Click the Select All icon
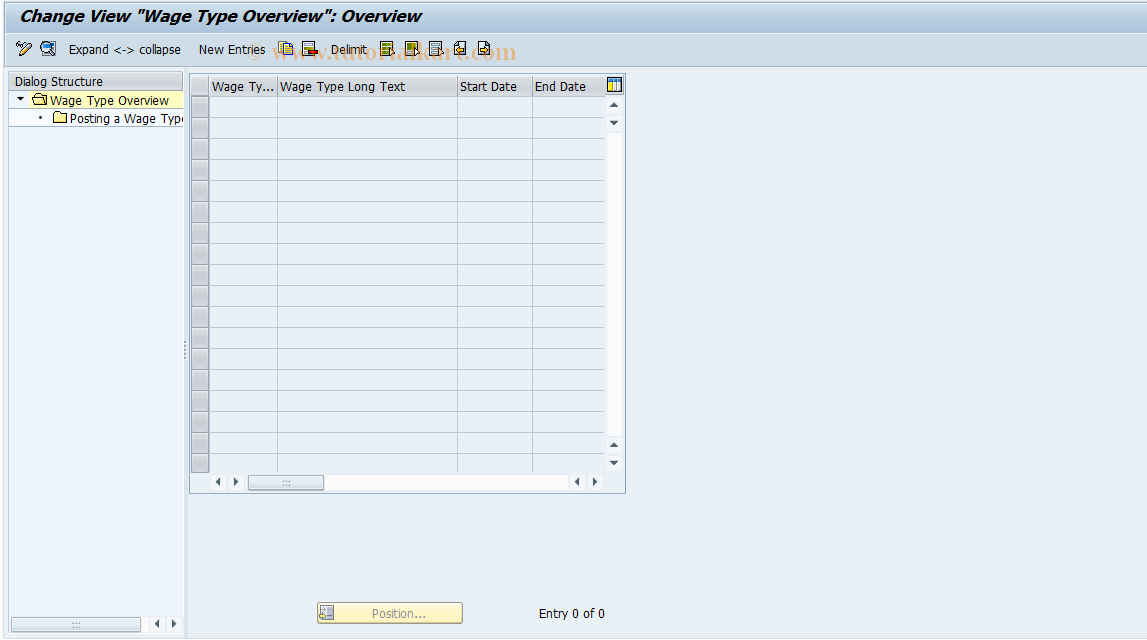The image size is (1147, 640). pos(387,49)
